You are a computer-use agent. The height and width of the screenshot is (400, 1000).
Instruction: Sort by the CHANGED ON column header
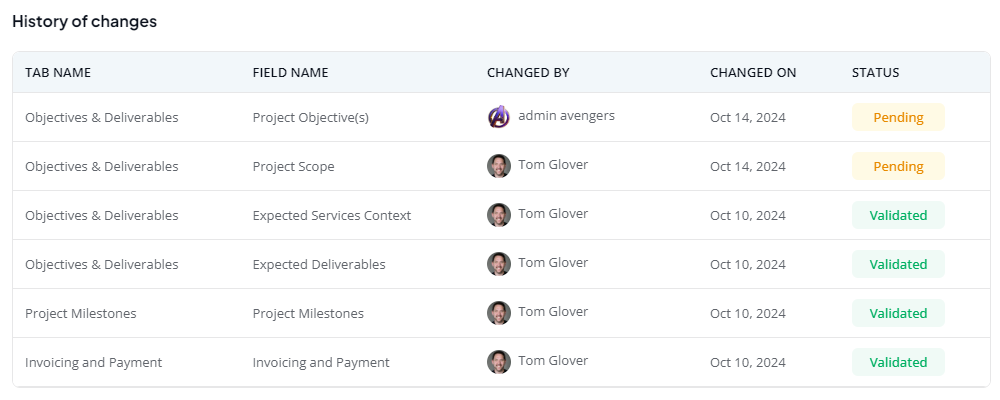[753, 73]
